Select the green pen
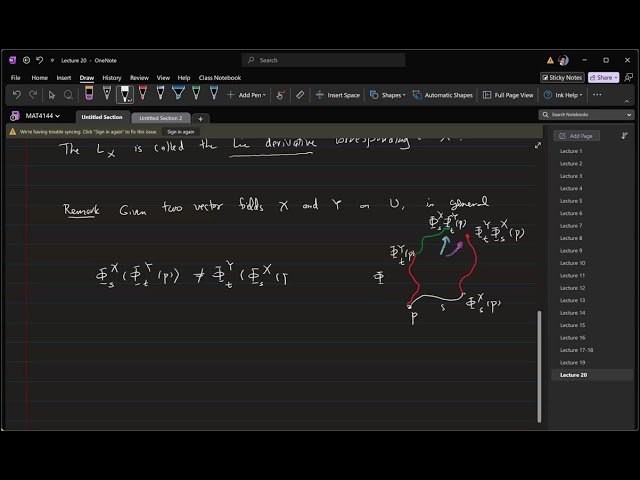Image resolution: width=640 pixels, height=480 pixels. (x=196, y=94)
